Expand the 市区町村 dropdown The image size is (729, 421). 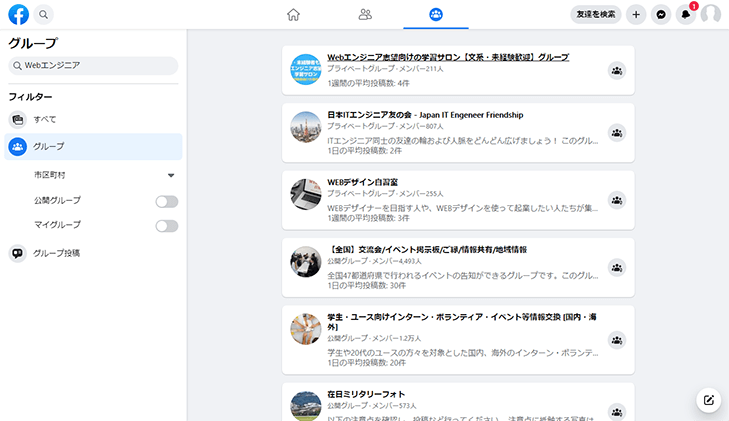tap(171, 176)
